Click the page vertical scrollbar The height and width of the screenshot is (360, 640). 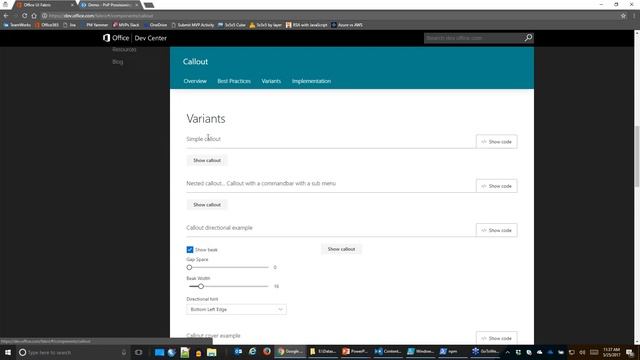pyautogui.click(x=637, y=156)
